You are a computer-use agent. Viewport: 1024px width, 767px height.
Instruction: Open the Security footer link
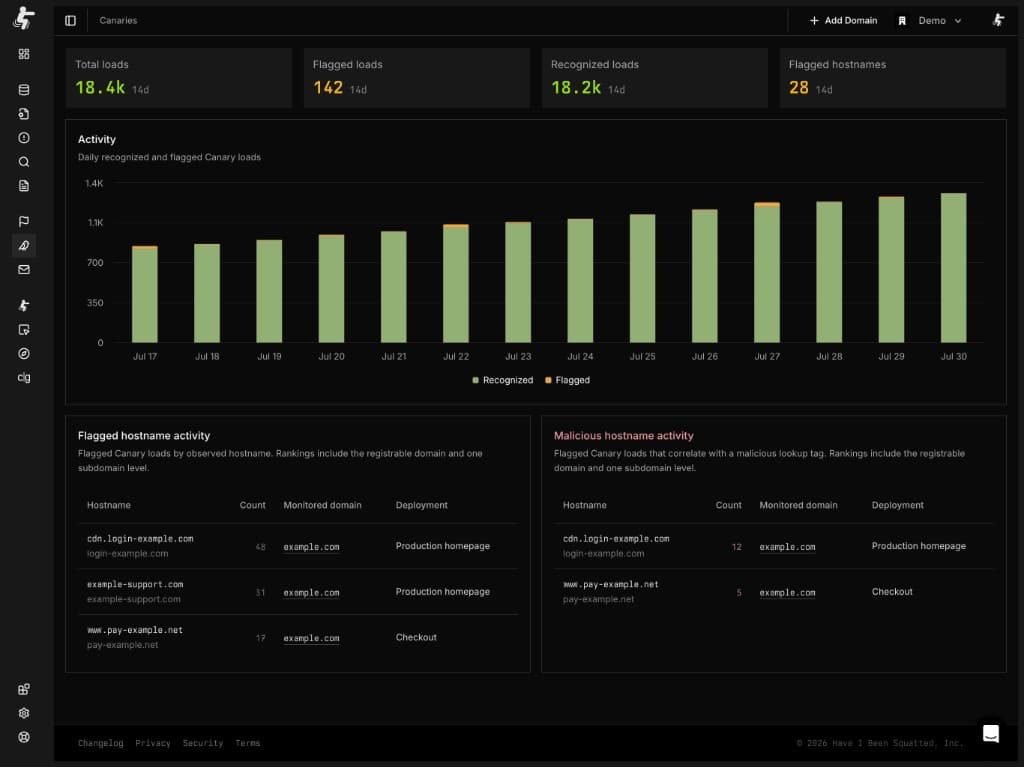[x=203, y=743]
